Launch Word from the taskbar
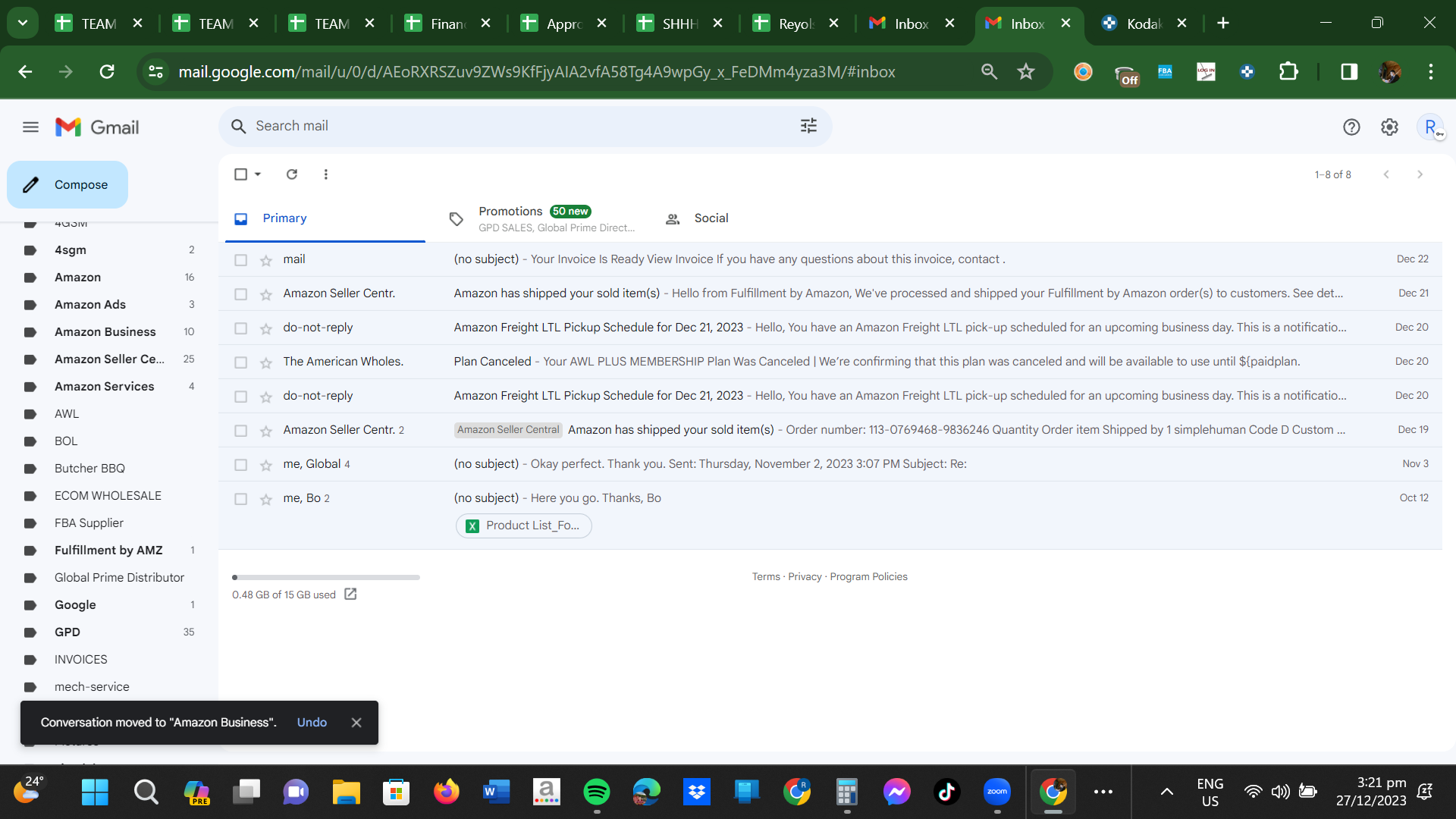The image size is (1456, 819). coord(497,792)
